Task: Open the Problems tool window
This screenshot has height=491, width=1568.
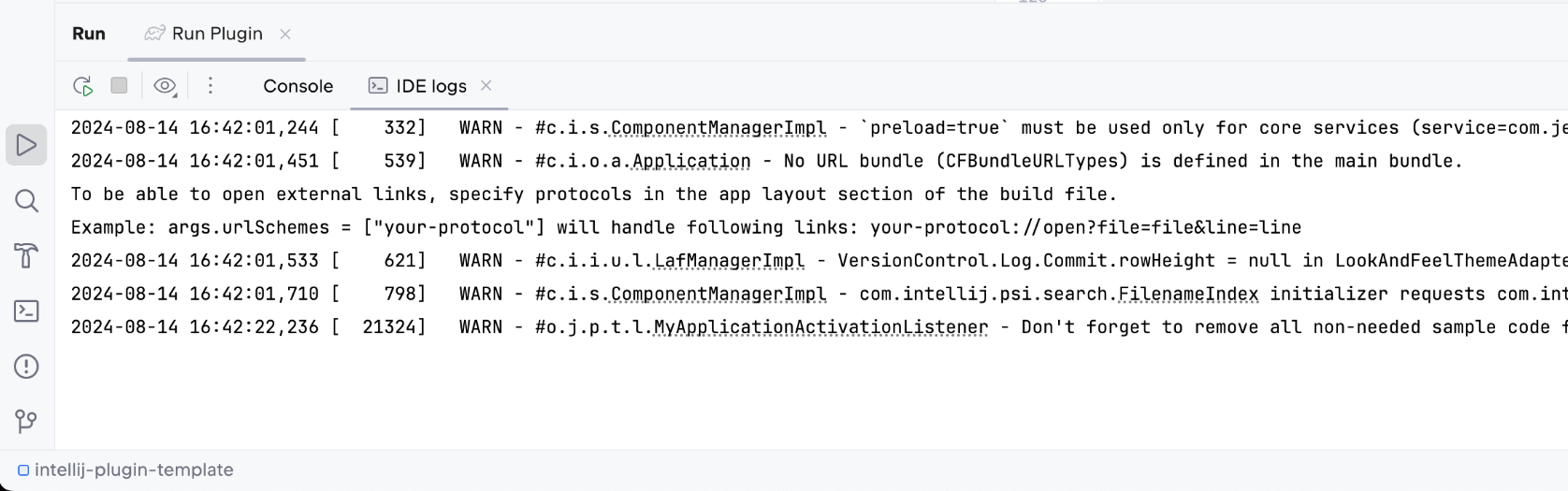Action: [26, 366]
